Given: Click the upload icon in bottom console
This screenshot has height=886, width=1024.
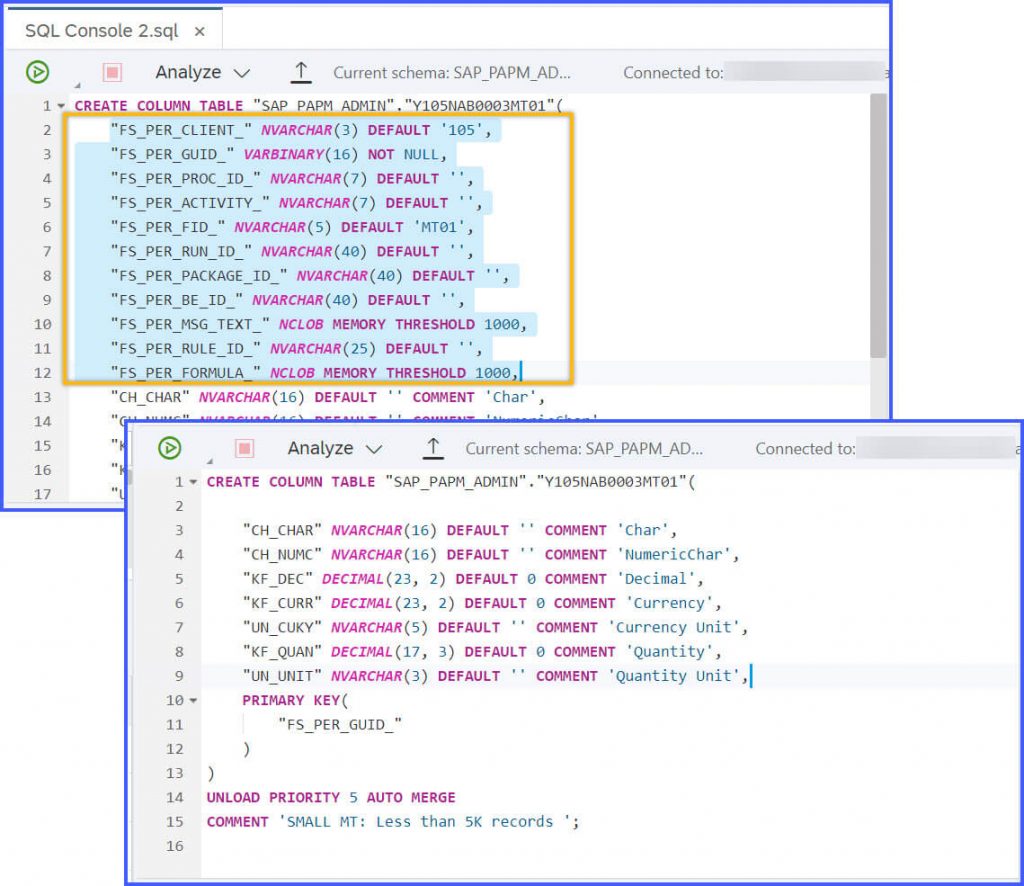Looking at the screenshot, I should coord(432,448).
